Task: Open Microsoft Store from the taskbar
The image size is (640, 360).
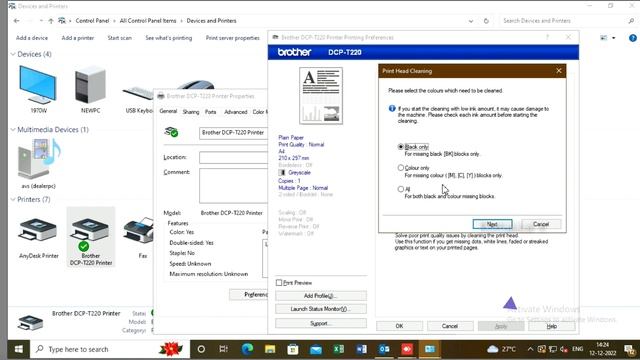Action: coord(293,349)
